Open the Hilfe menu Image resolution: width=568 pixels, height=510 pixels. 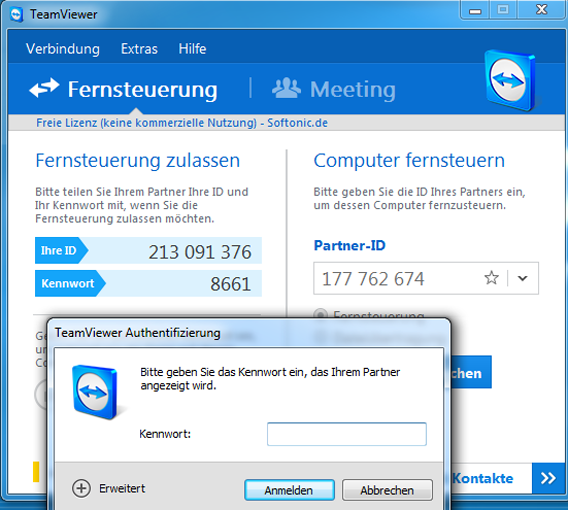coord(192,49)
